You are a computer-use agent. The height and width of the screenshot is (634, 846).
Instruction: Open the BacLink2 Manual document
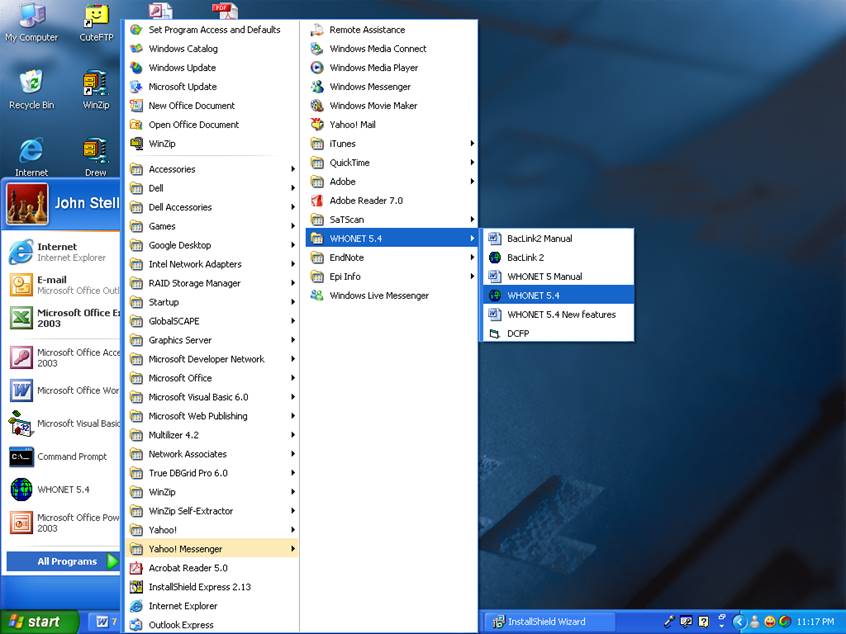pos(539,238)
